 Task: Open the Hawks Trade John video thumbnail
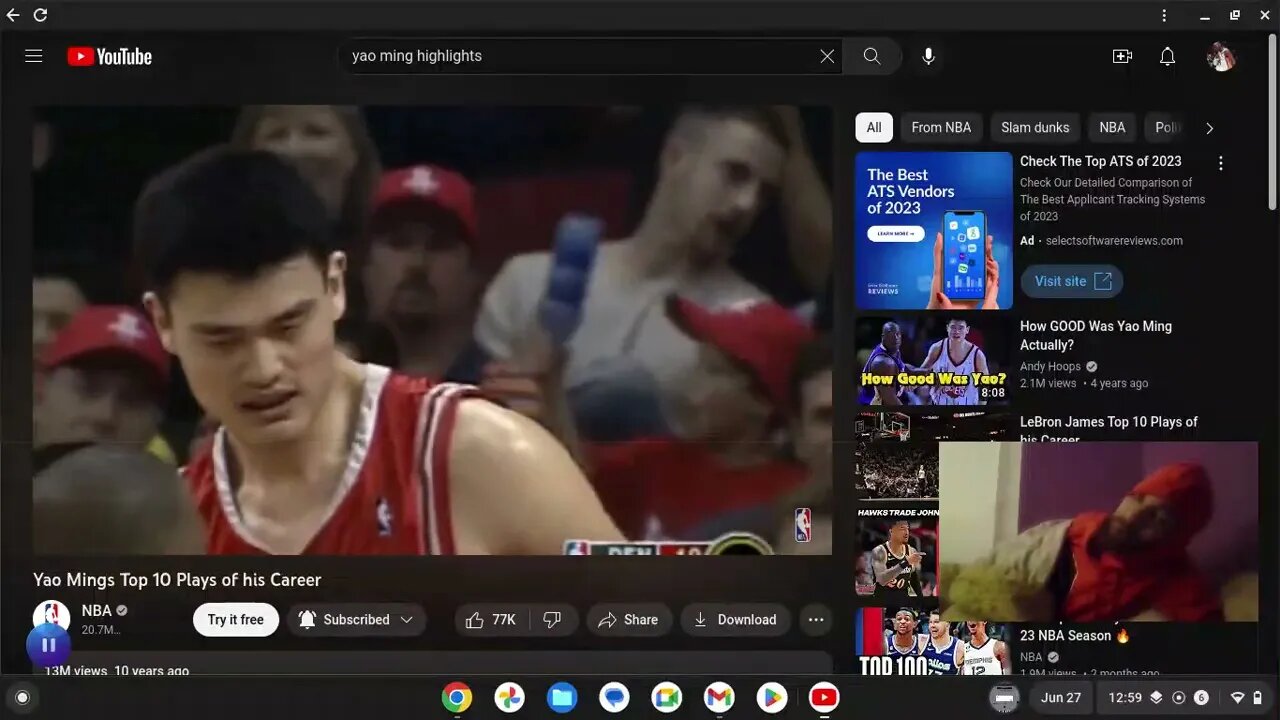[897, 553]
